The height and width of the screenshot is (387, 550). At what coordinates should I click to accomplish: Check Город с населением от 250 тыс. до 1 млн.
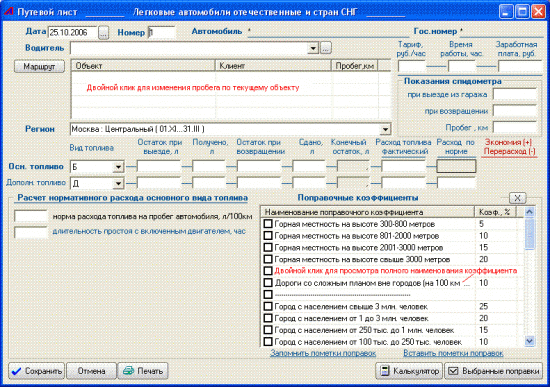pyautogui.click(x=268, y=330)
